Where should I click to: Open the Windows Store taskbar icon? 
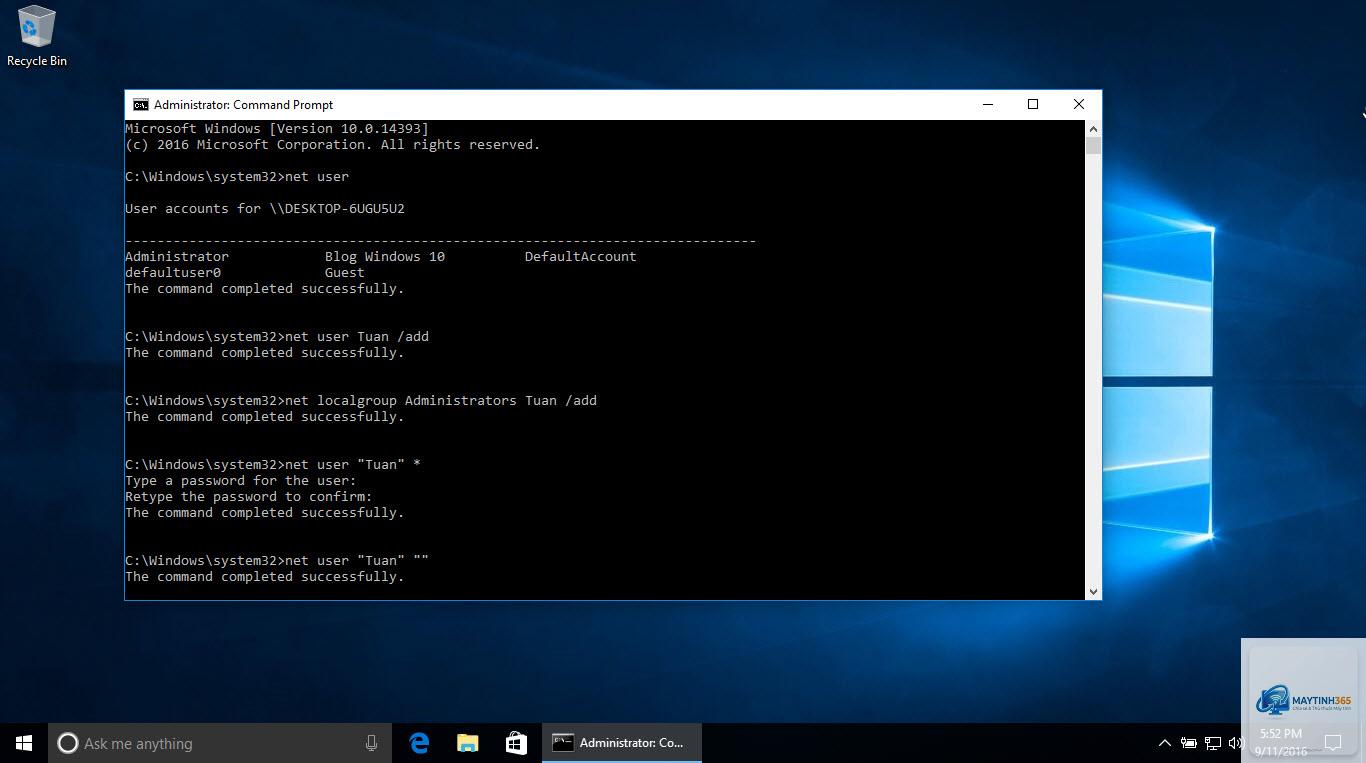[x=516, y=743]
